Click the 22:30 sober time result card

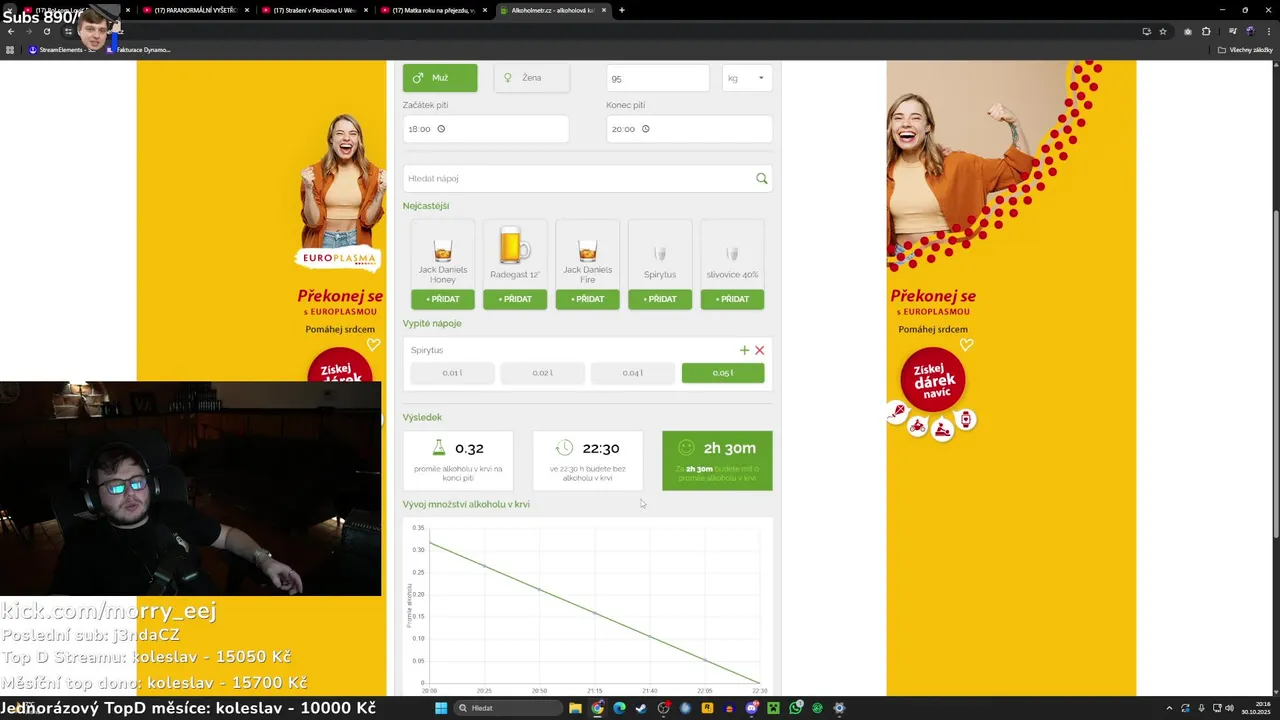(x=588, y=461)
